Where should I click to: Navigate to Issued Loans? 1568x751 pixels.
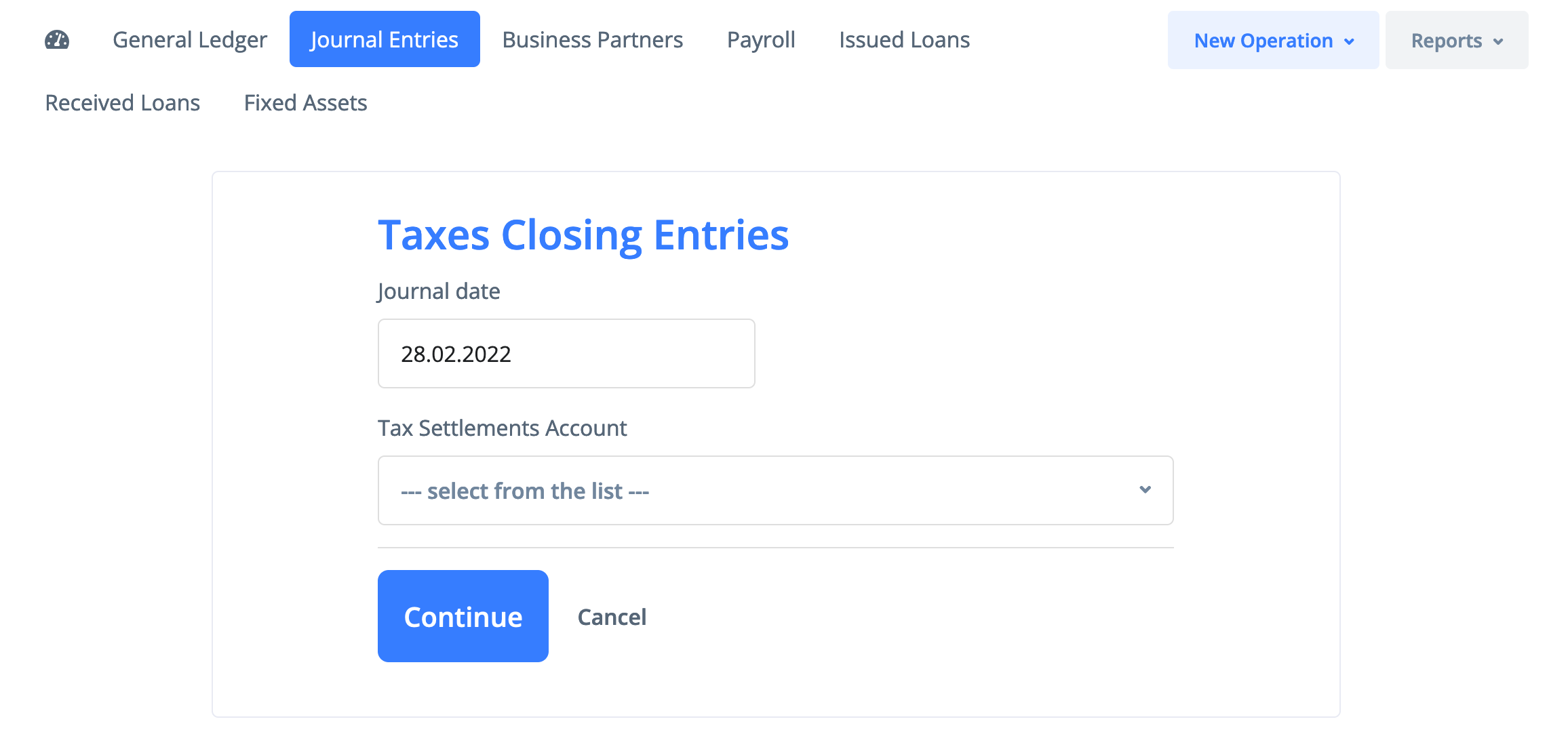pyautogui.click(x=904, y=40)
